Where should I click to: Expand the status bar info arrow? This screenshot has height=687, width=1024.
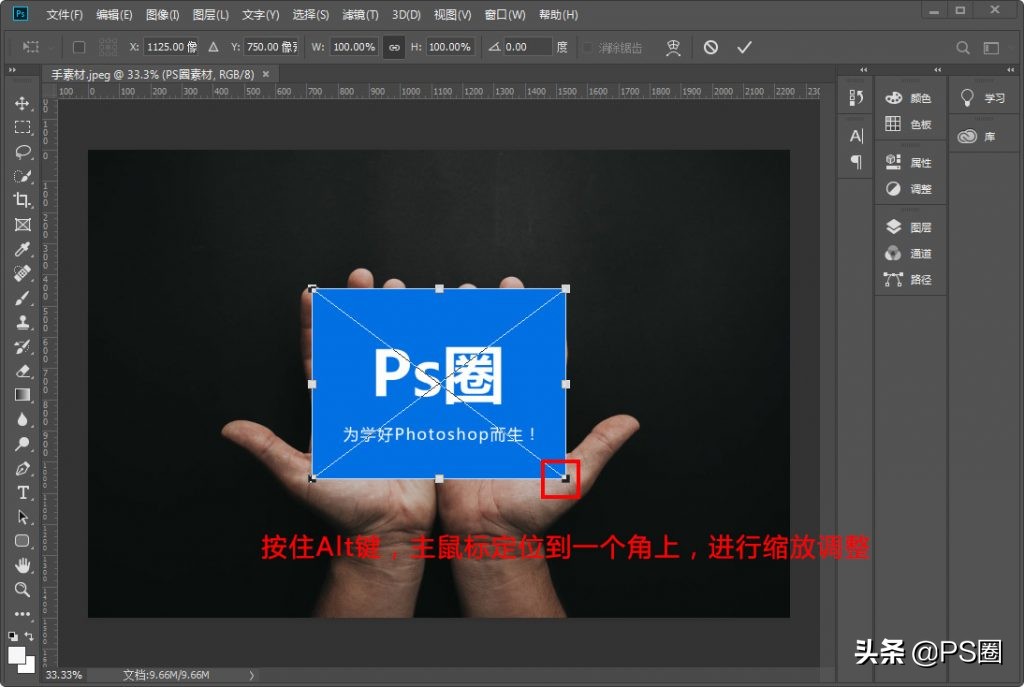pos(251,675)
